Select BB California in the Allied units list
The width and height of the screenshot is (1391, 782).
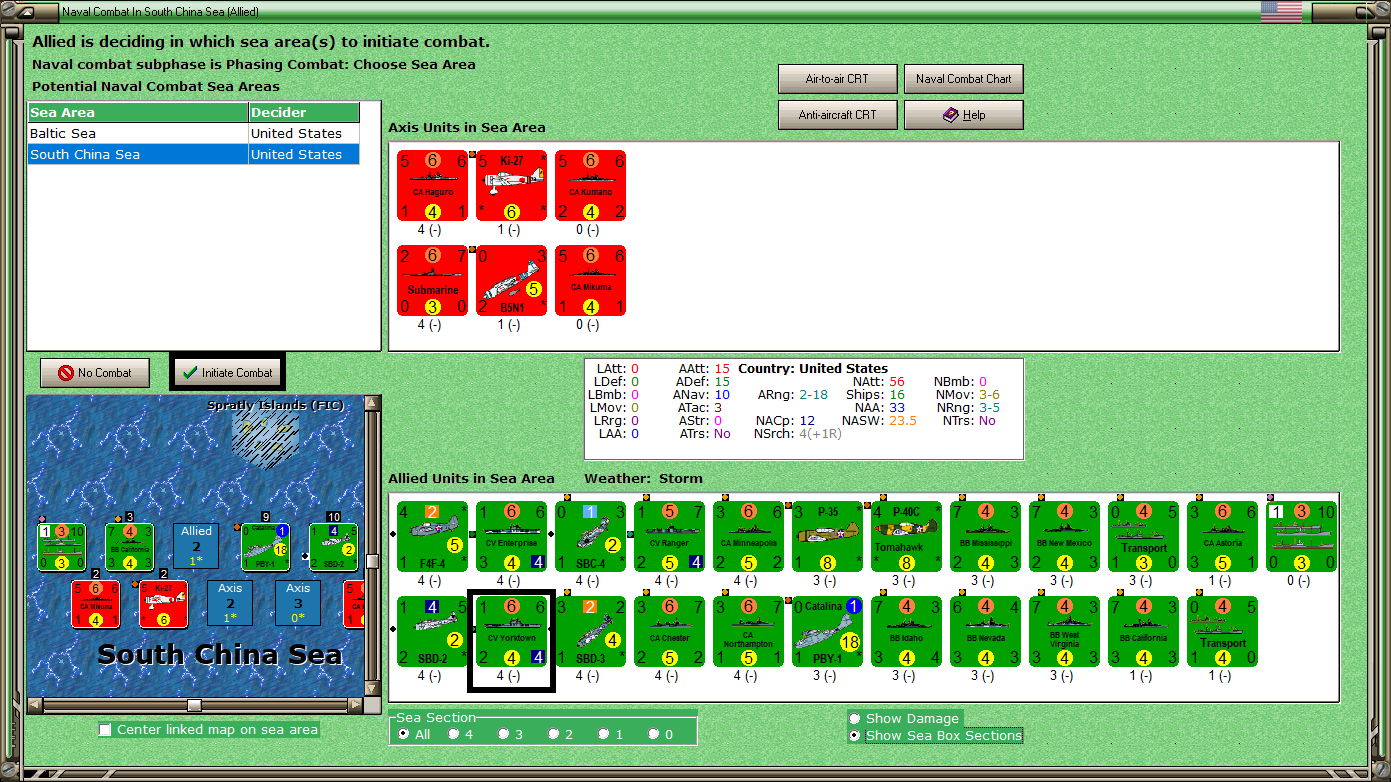pyautogui.click(x=1143, y=632)
